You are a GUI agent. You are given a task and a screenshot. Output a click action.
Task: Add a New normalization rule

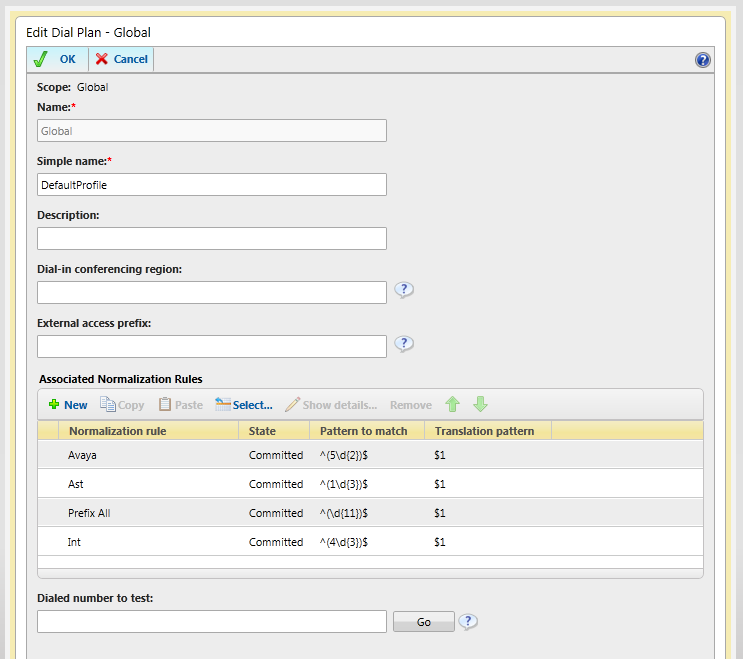[x=68, y=405]
